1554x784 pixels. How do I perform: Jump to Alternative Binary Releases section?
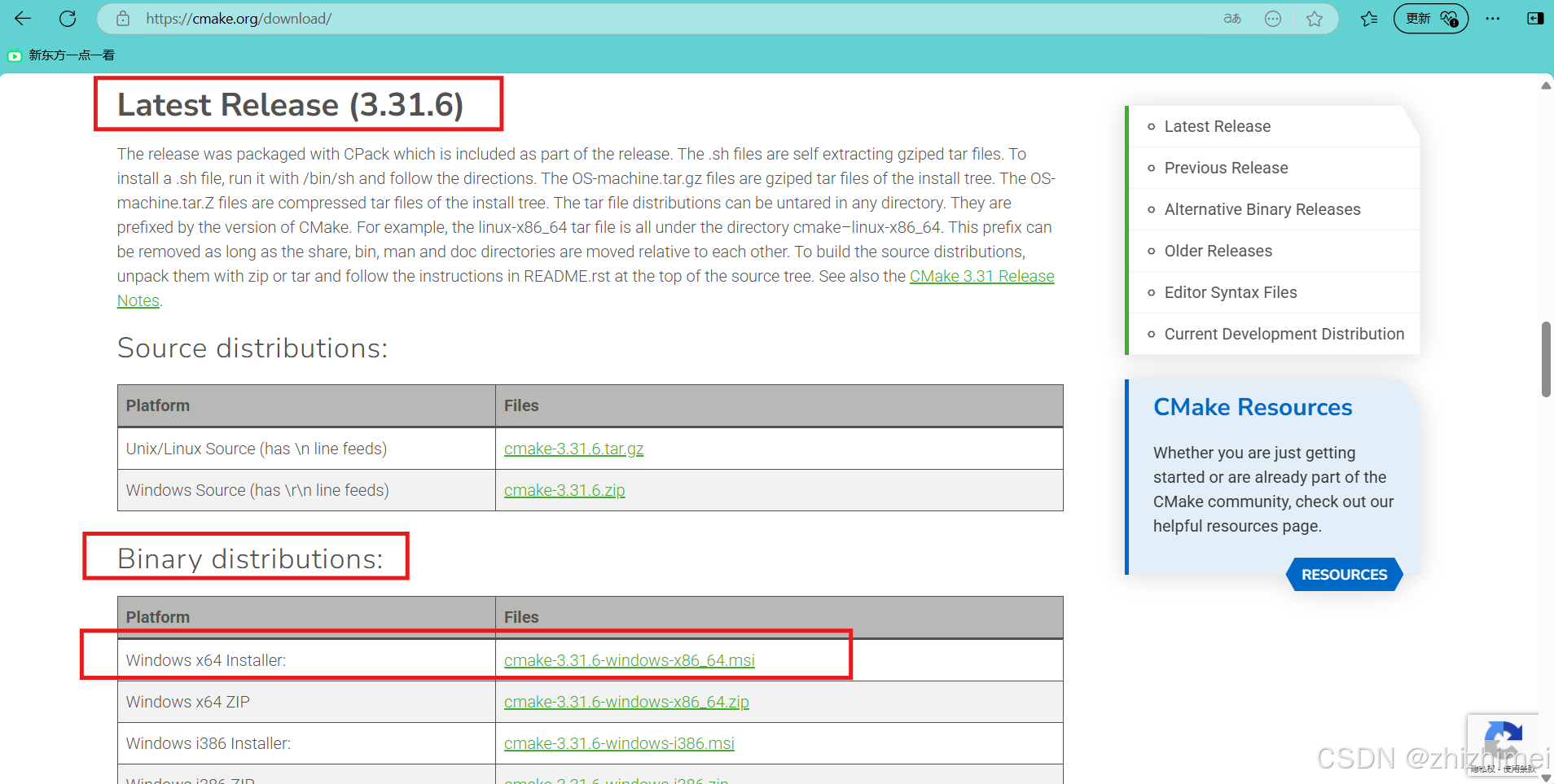[x=1262, y=209]
